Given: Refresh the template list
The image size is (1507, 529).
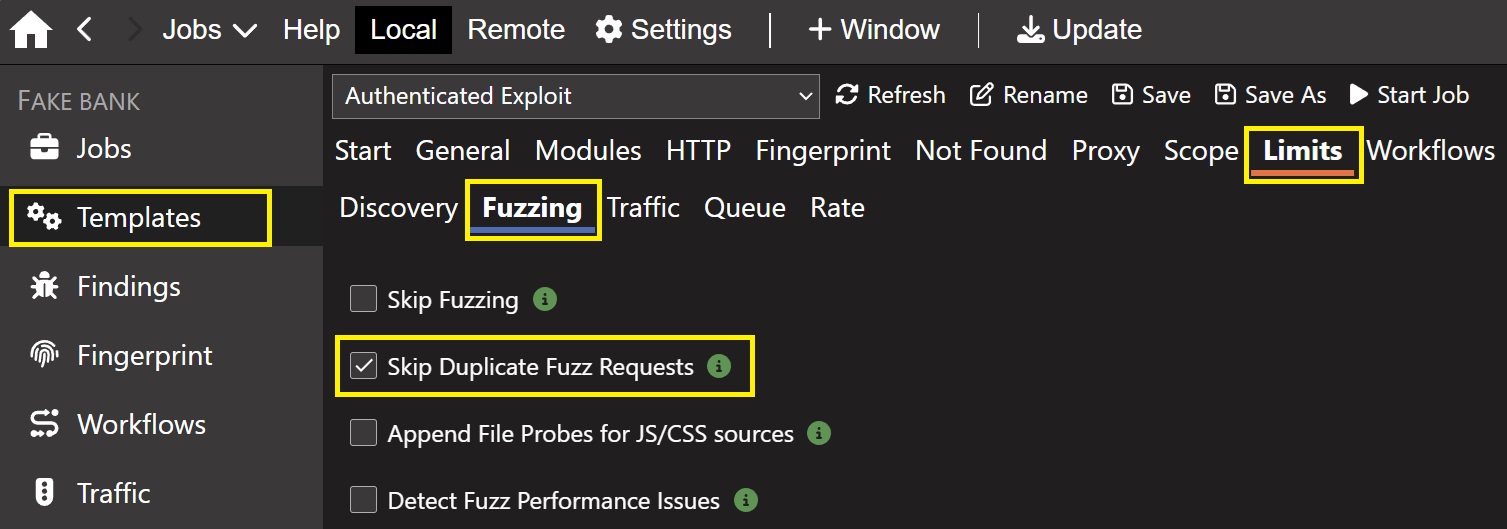Looking at the screenshot, I should click(x=891, y=95).
